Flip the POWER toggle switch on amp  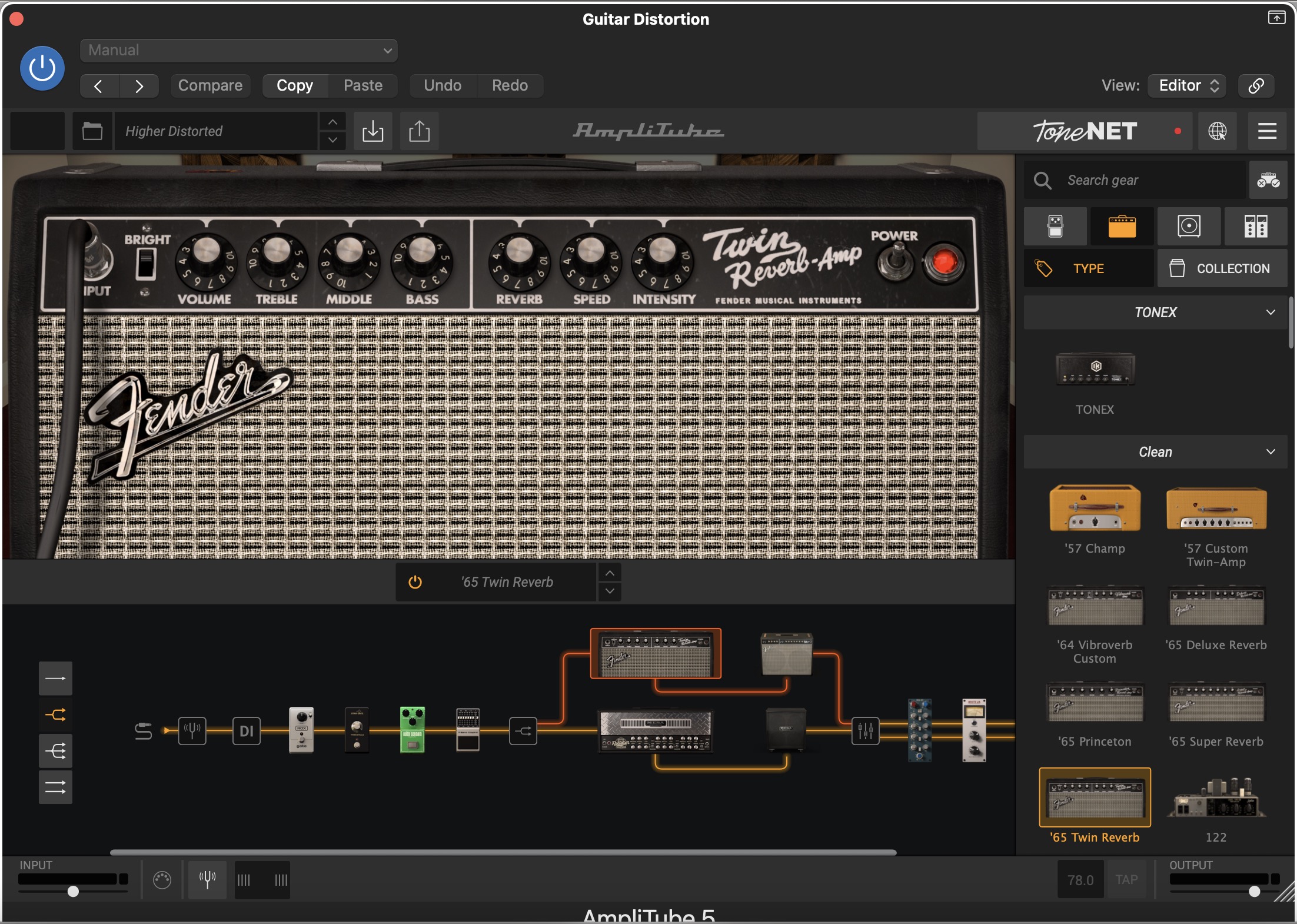pyautogui.click(x=896, y=262)
